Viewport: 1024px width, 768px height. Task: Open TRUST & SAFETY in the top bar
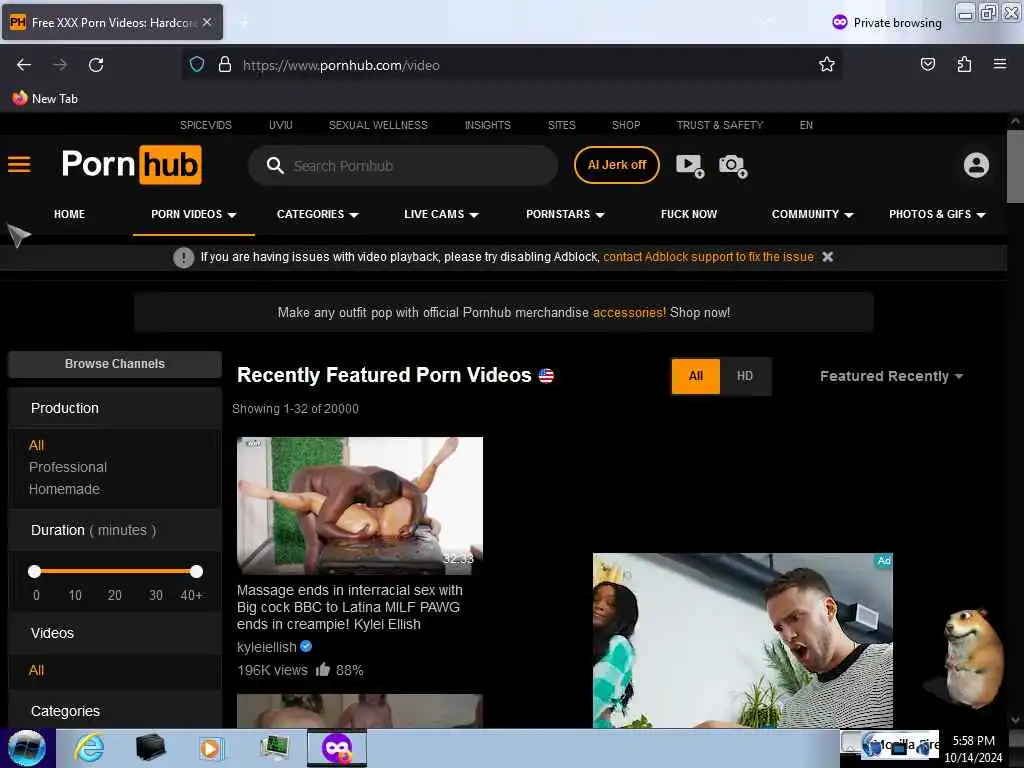720,125
